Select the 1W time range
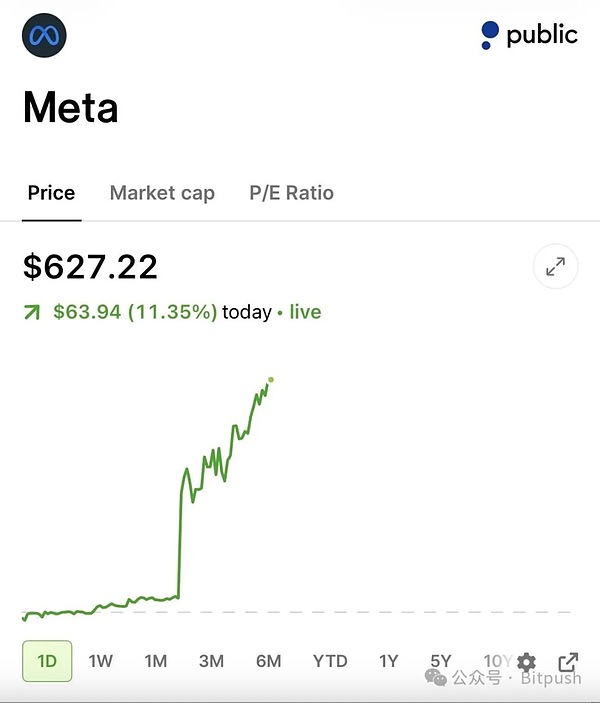 (100, 661)
